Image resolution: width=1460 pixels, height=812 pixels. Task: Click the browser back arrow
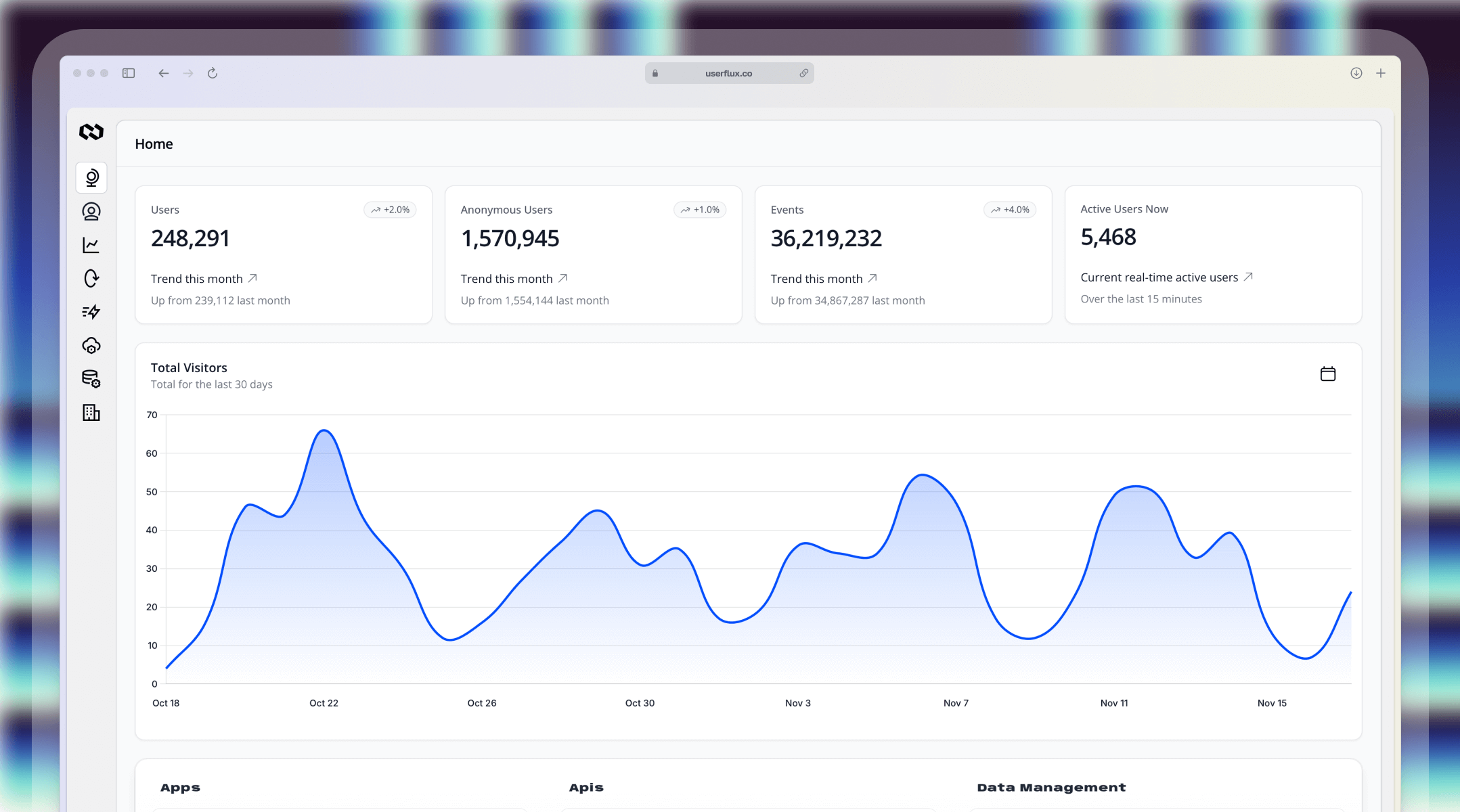(163, 73)
